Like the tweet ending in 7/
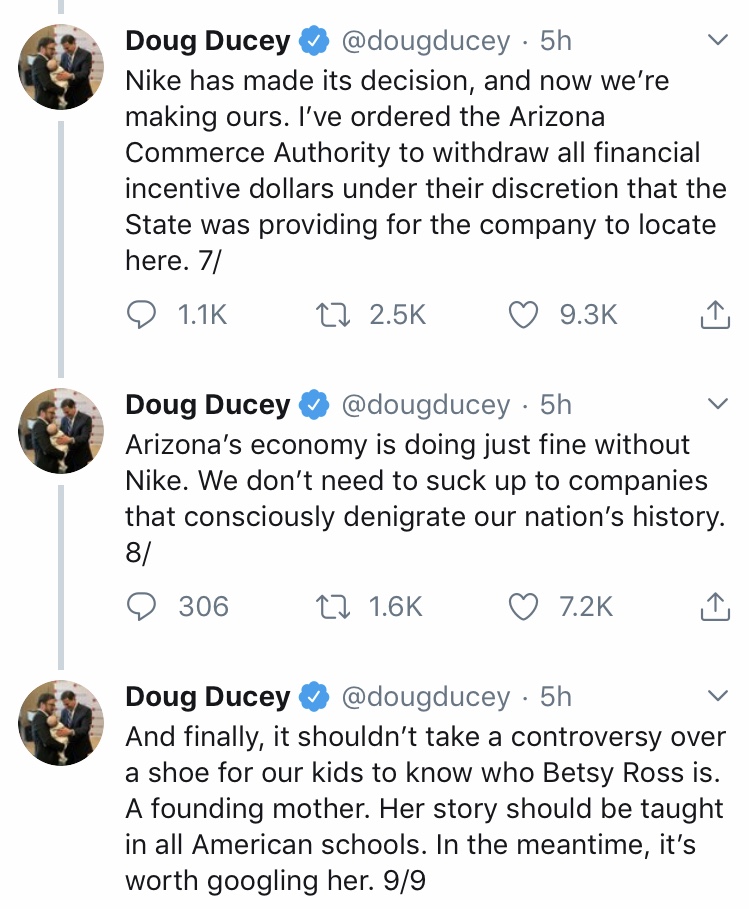 click(x=524, y=315)
